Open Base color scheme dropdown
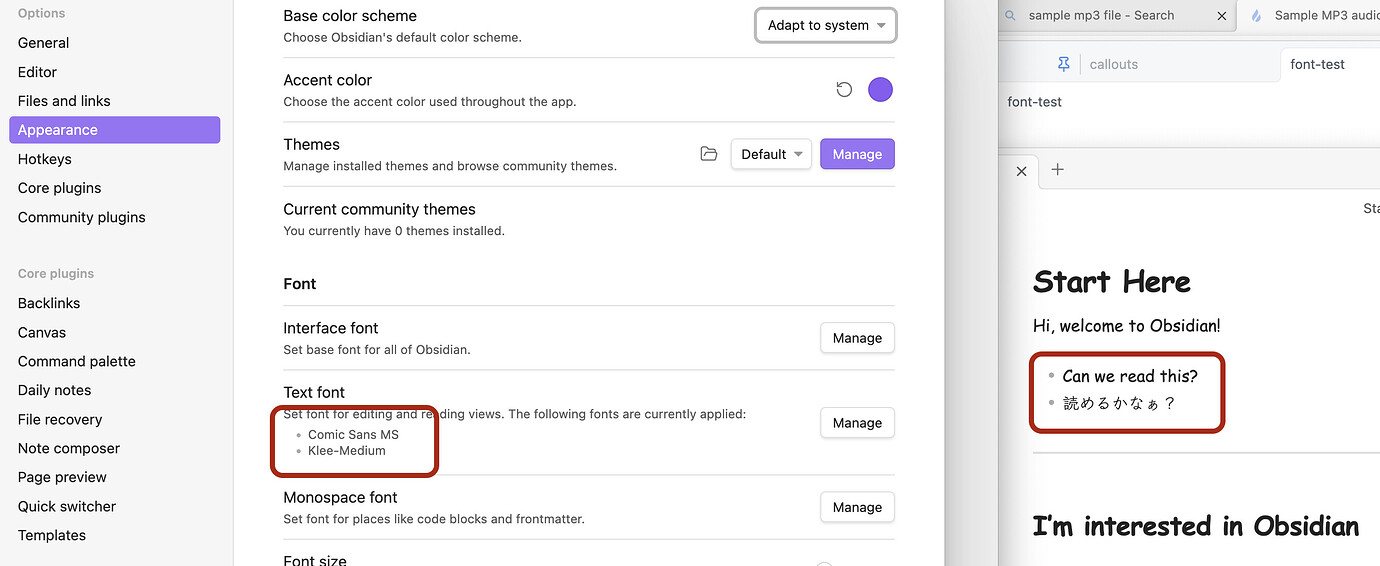The height and width of the screenshot is (566, 1380). click(826, 25)
